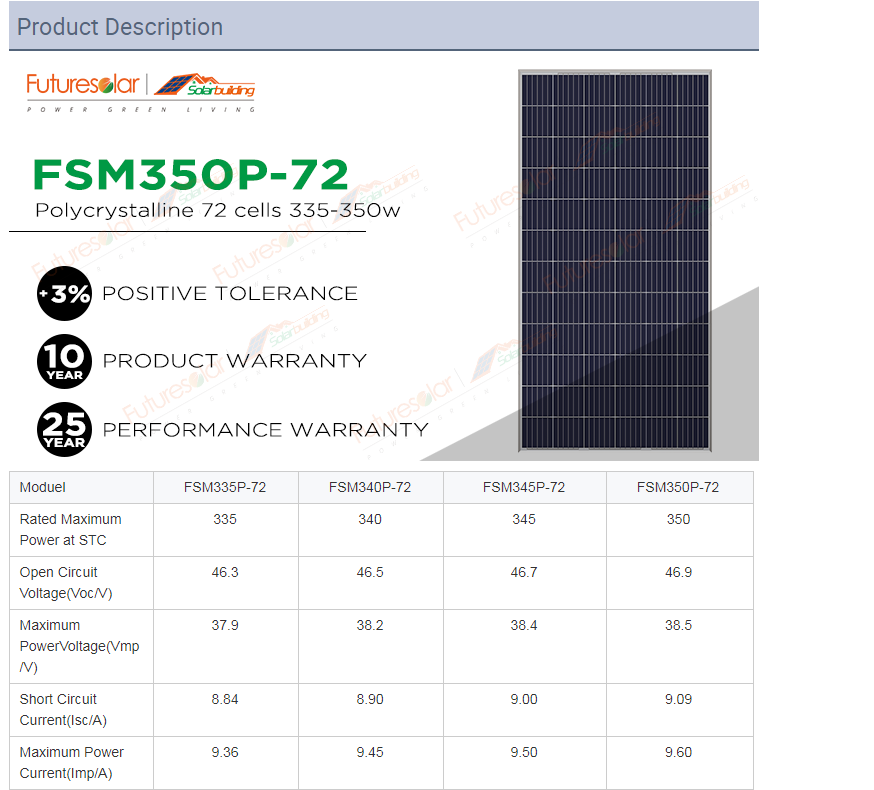This screenshot has height=790, width=874.
Task: Click the 10 year warranty badge
Action: coord(64,361)
